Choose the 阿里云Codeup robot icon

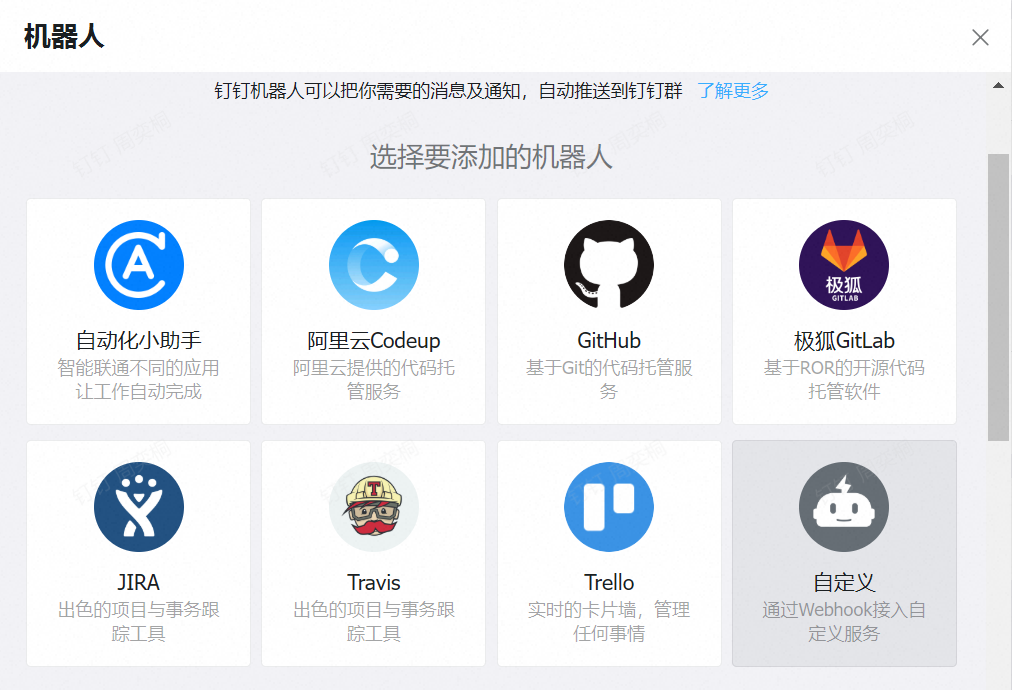[x=374, y=265]
